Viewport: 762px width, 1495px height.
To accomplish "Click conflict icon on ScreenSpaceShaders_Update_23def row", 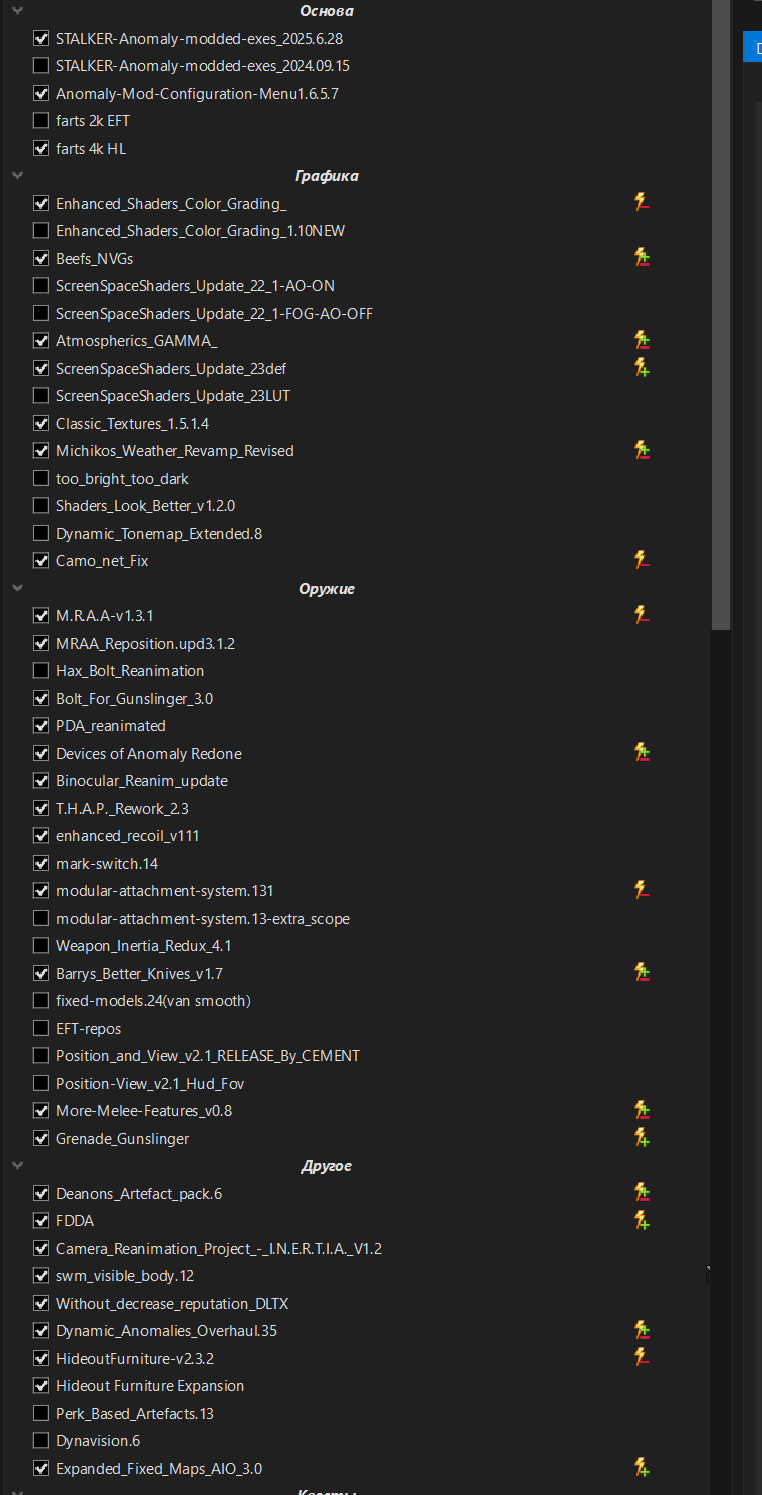I will [x=642, y=368].
